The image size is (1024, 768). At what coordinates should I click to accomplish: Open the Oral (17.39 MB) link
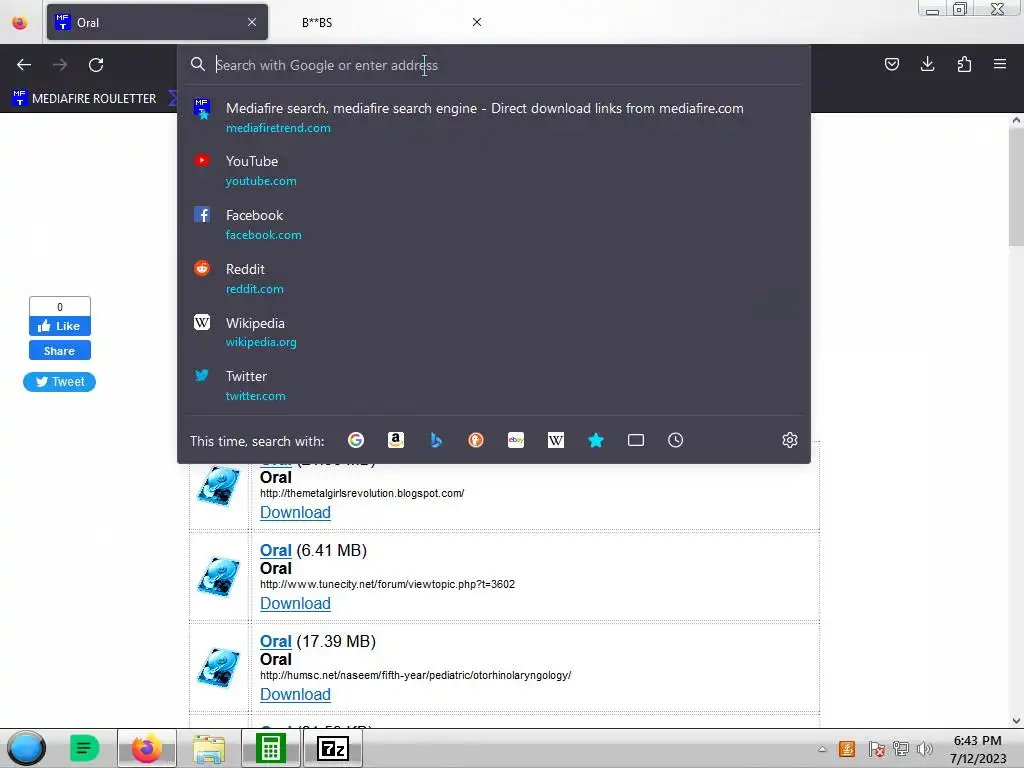click(x=276, y=641)
